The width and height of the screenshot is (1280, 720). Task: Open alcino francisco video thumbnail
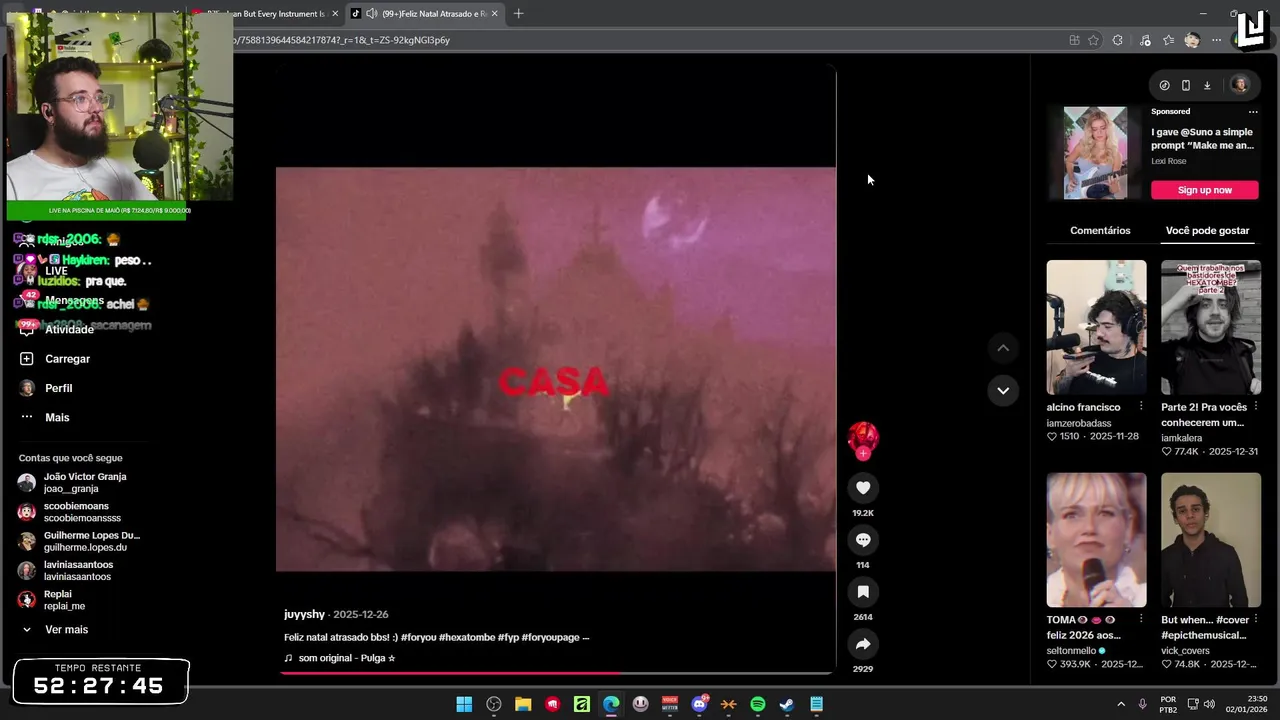[1096, 328]
